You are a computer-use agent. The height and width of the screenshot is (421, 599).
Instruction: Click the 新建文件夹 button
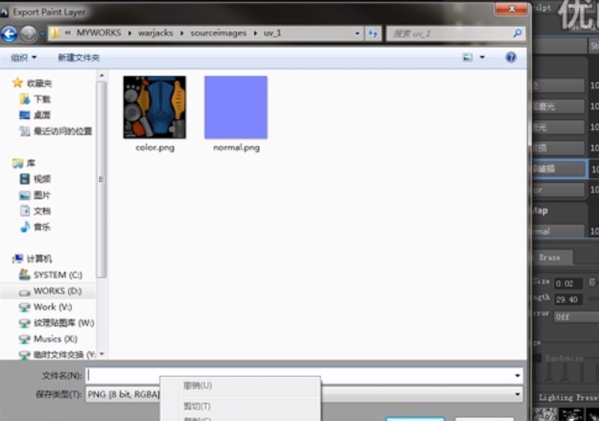pos(79,58)
